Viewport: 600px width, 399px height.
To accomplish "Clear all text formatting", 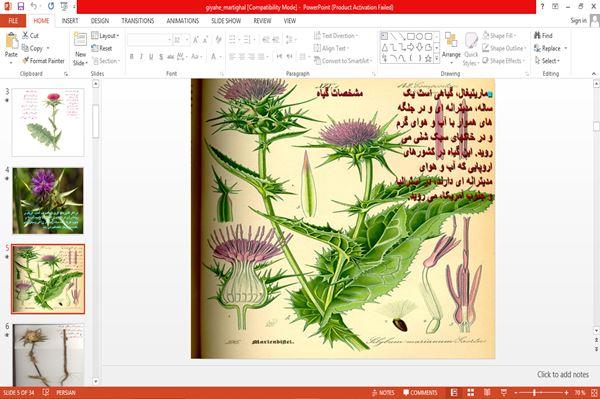I will coord(218,40).
